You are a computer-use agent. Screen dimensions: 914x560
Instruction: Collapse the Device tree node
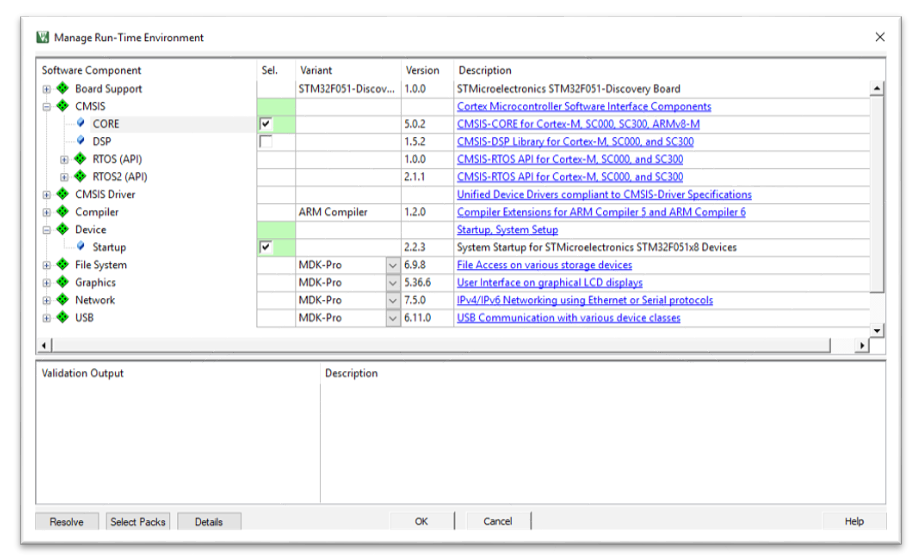point(47,230)
